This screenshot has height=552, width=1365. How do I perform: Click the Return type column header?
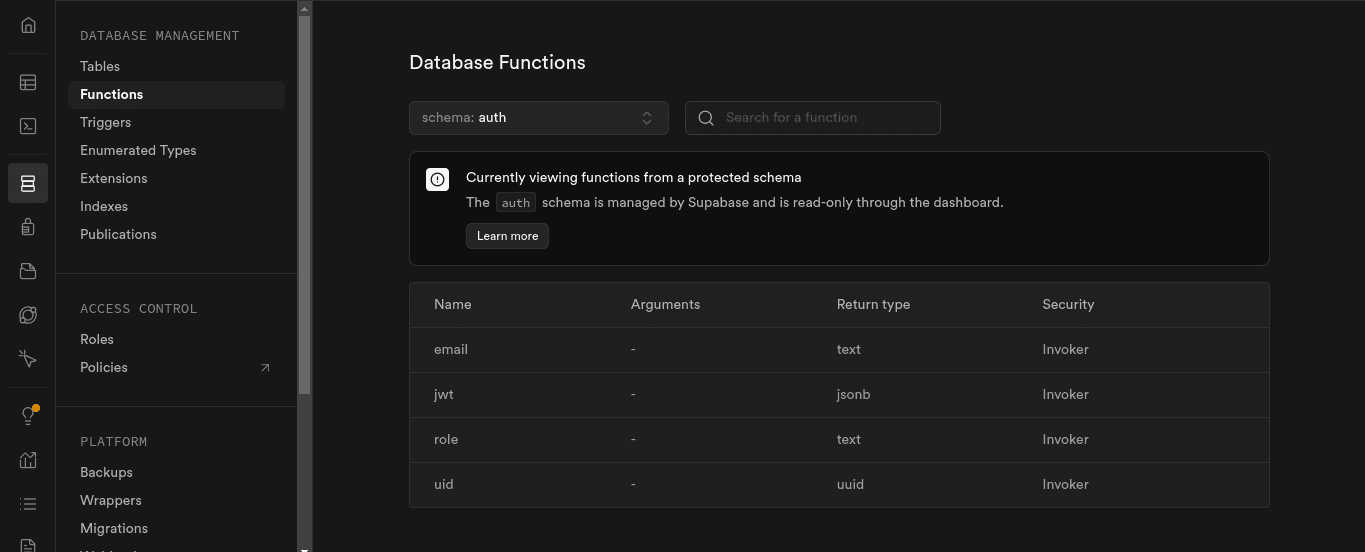(874, 305)
